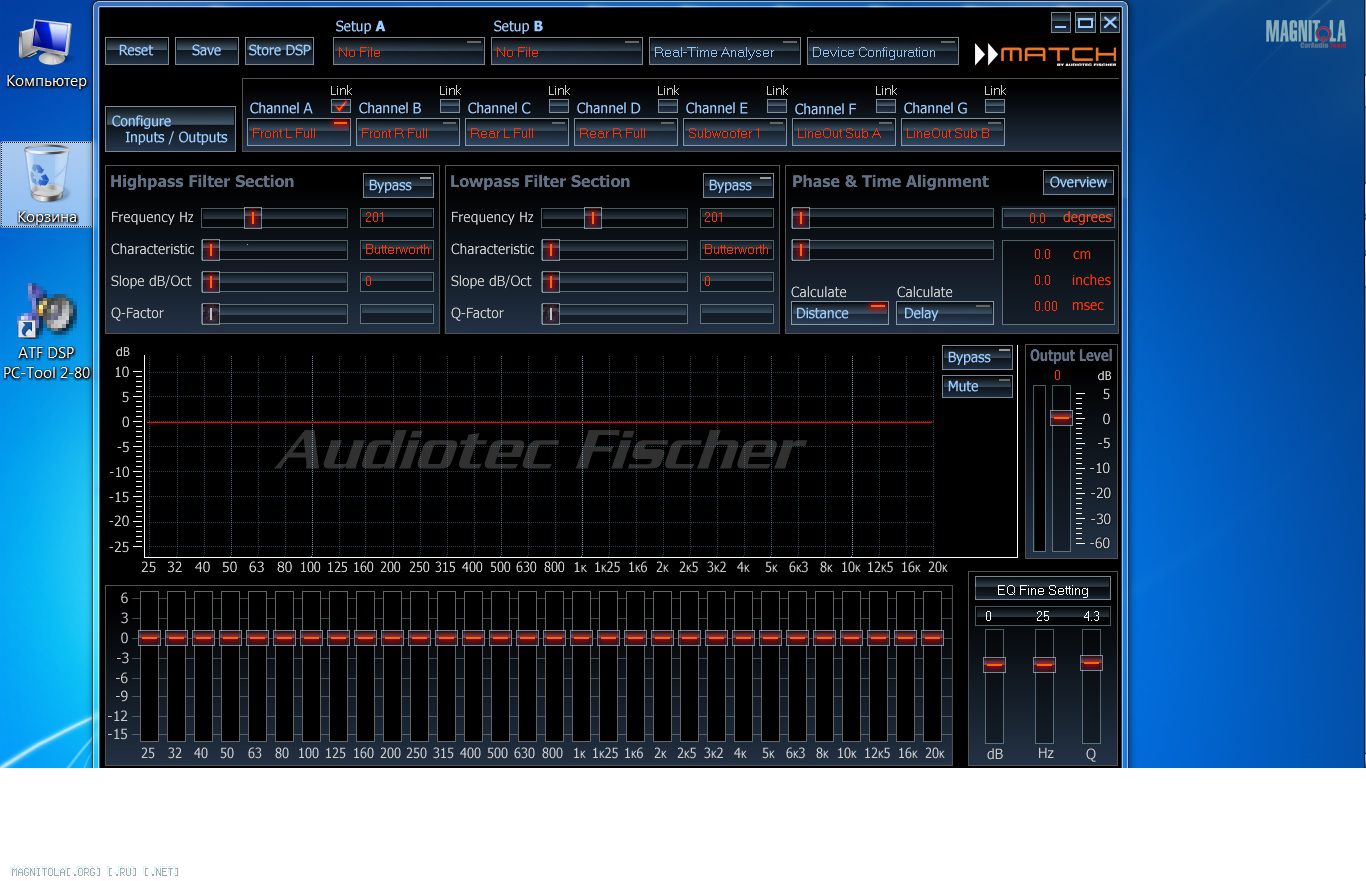This screenshot has width=1366, height=881.
Task: Click the 63 Hz EQ band fader
Action: pos(257,637)
